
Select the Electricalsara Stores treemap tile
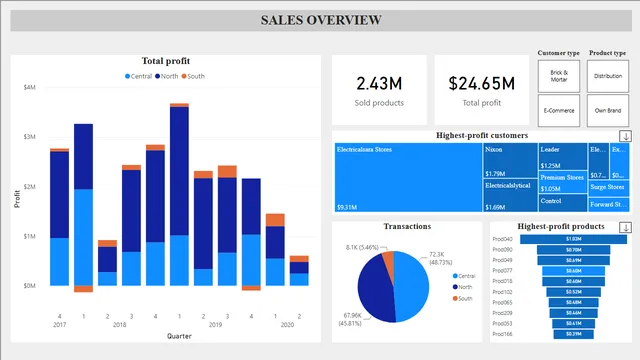point(408,177)
